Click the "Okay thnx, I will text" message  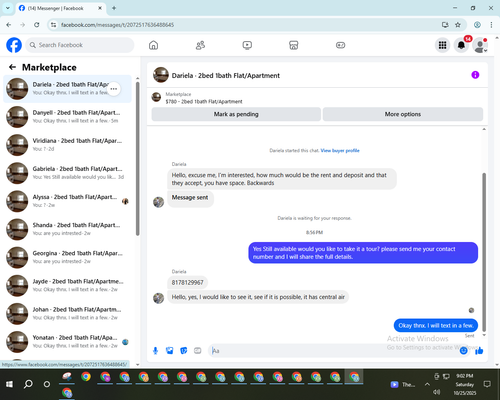[436, 325]
